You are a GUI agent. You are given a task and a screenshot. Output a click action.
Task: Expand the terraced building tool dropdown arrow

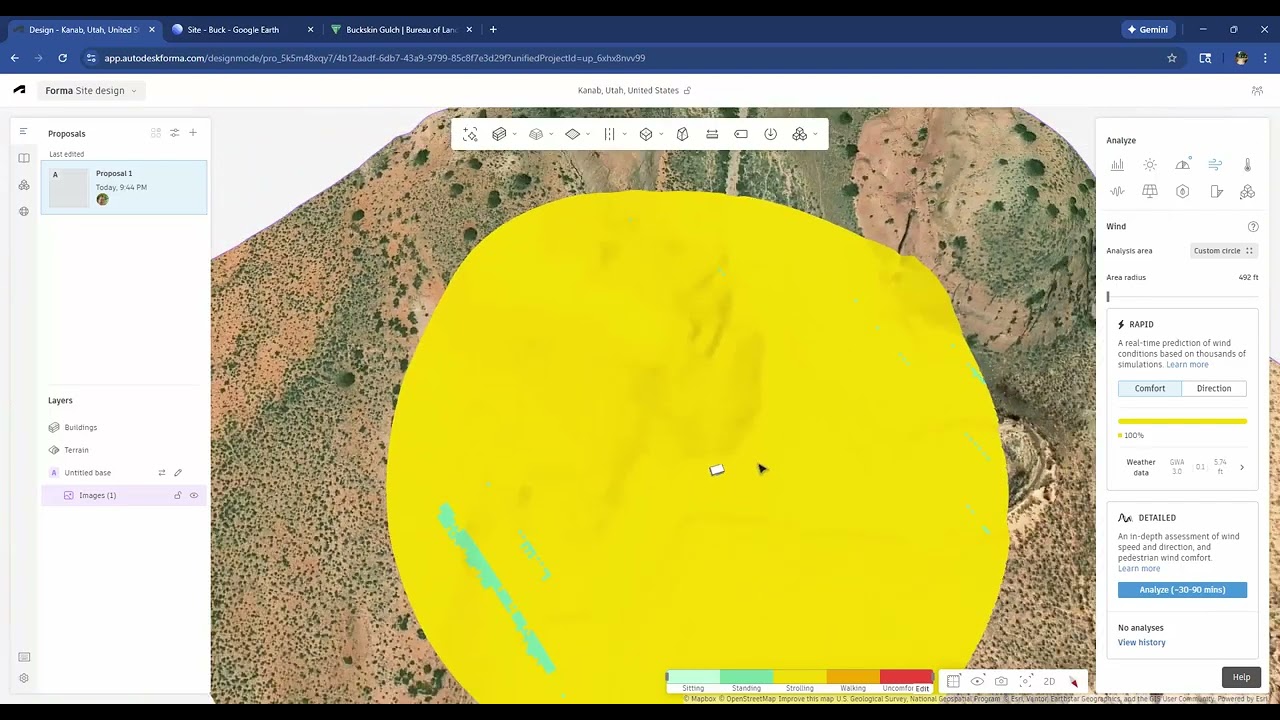551,134
